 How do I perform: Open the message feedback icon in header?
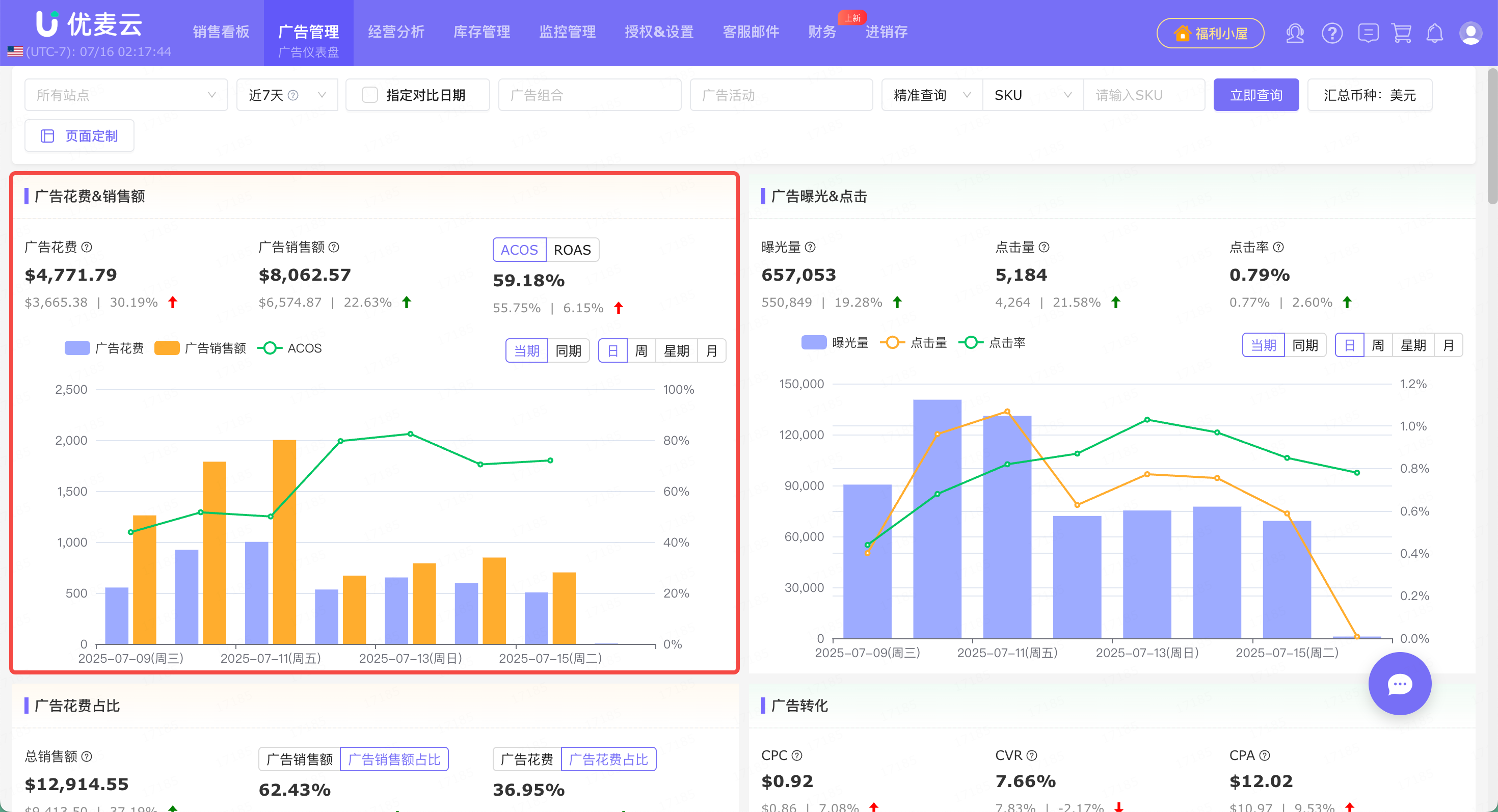1368,33
